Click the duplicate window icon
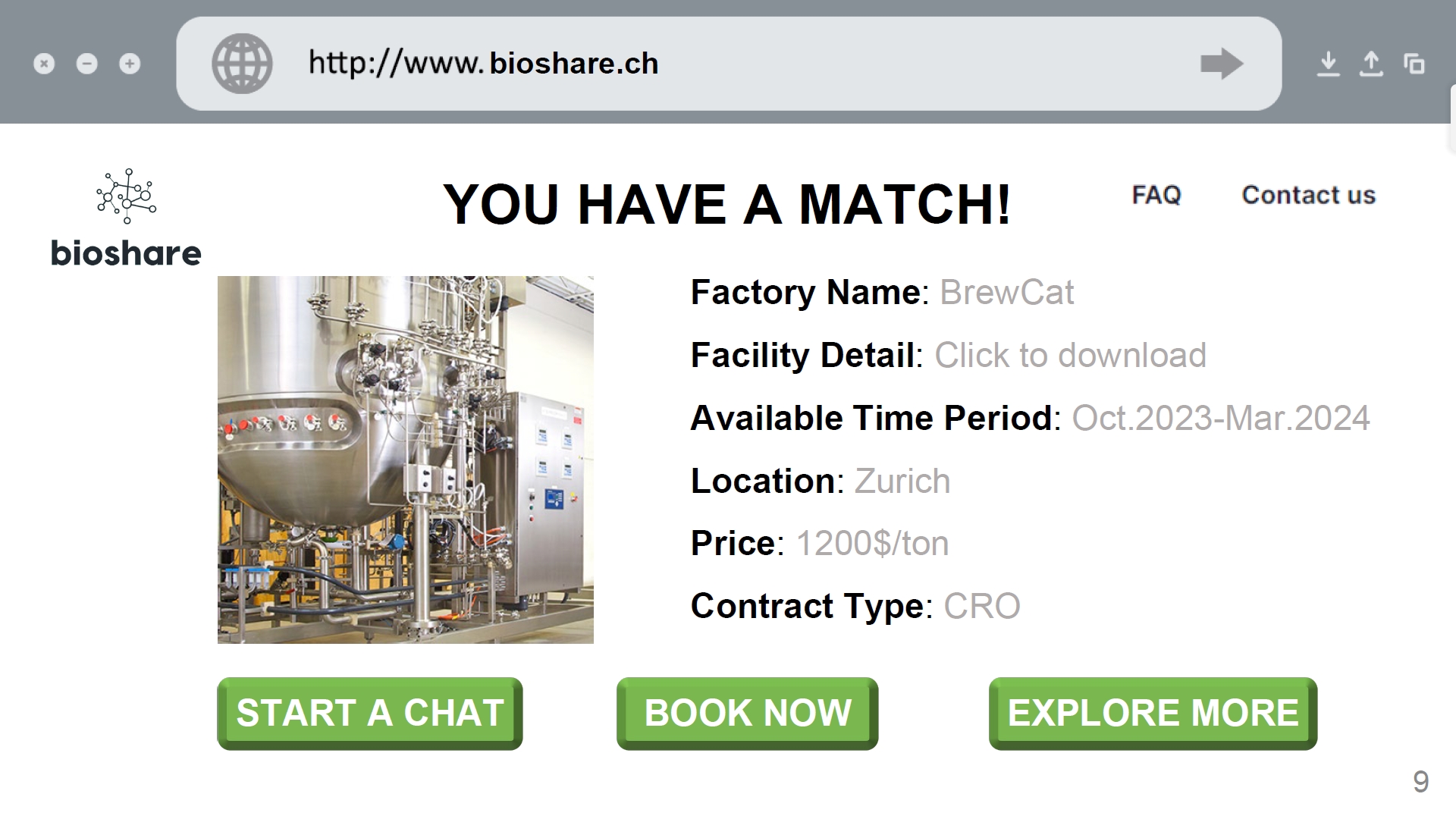The width and height of the screenshot is (1456, 819). (1414, 64)
